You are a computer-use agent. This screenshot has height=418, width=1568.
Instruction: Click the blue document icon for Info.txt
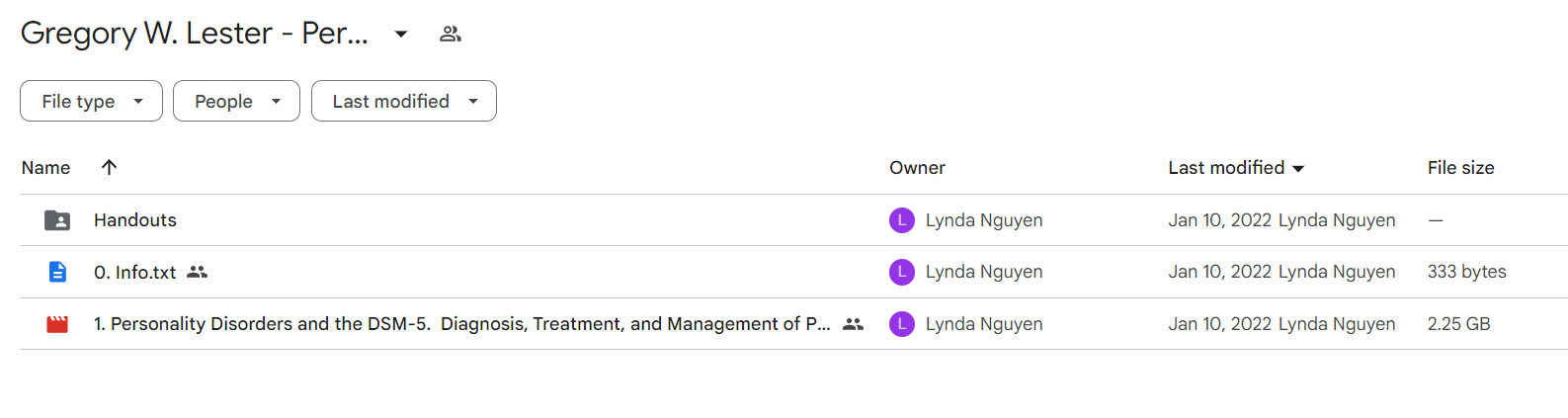(57, 272)
